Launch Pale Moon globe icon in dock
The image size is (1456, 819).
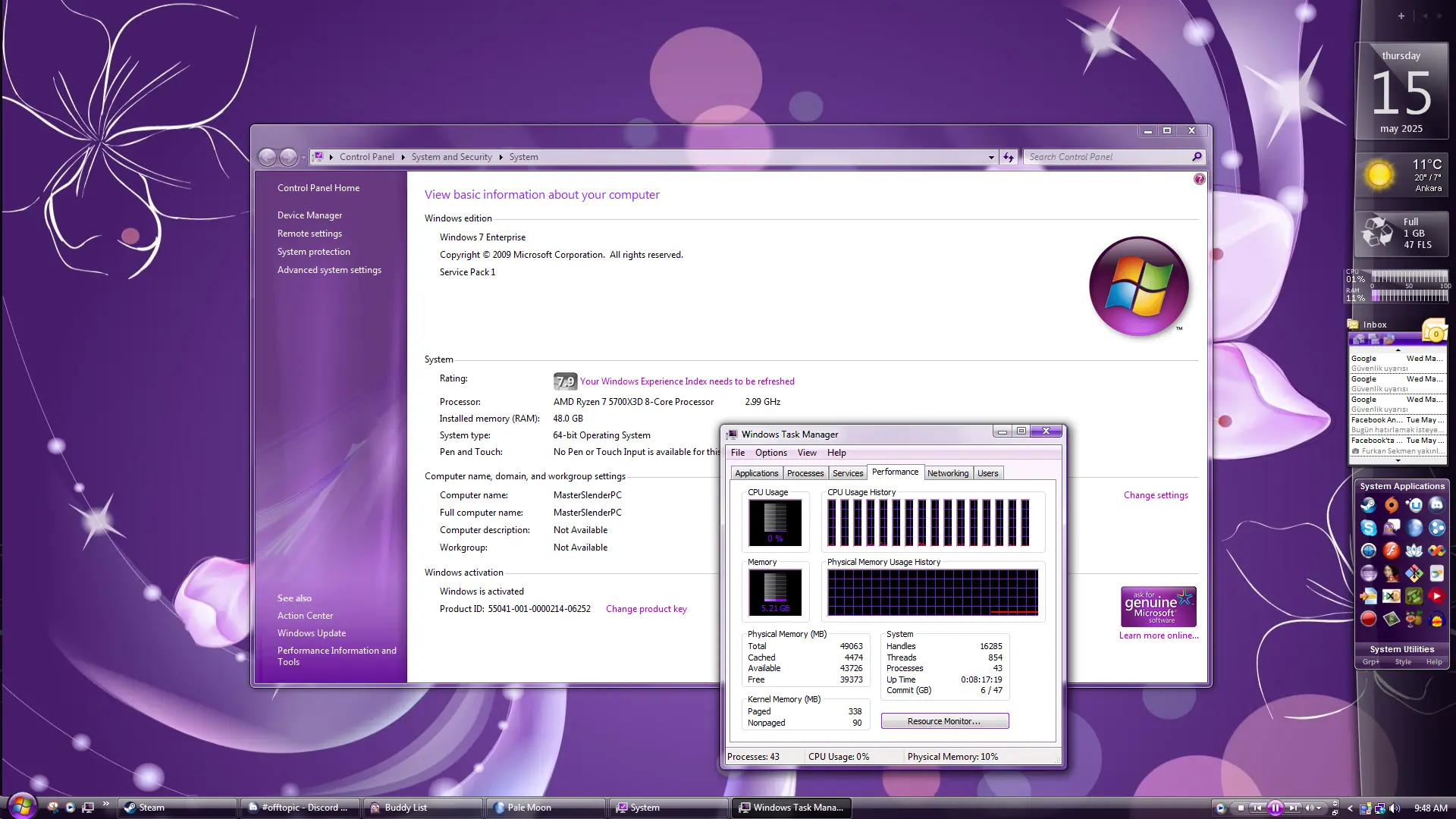tap(1414, 528)
